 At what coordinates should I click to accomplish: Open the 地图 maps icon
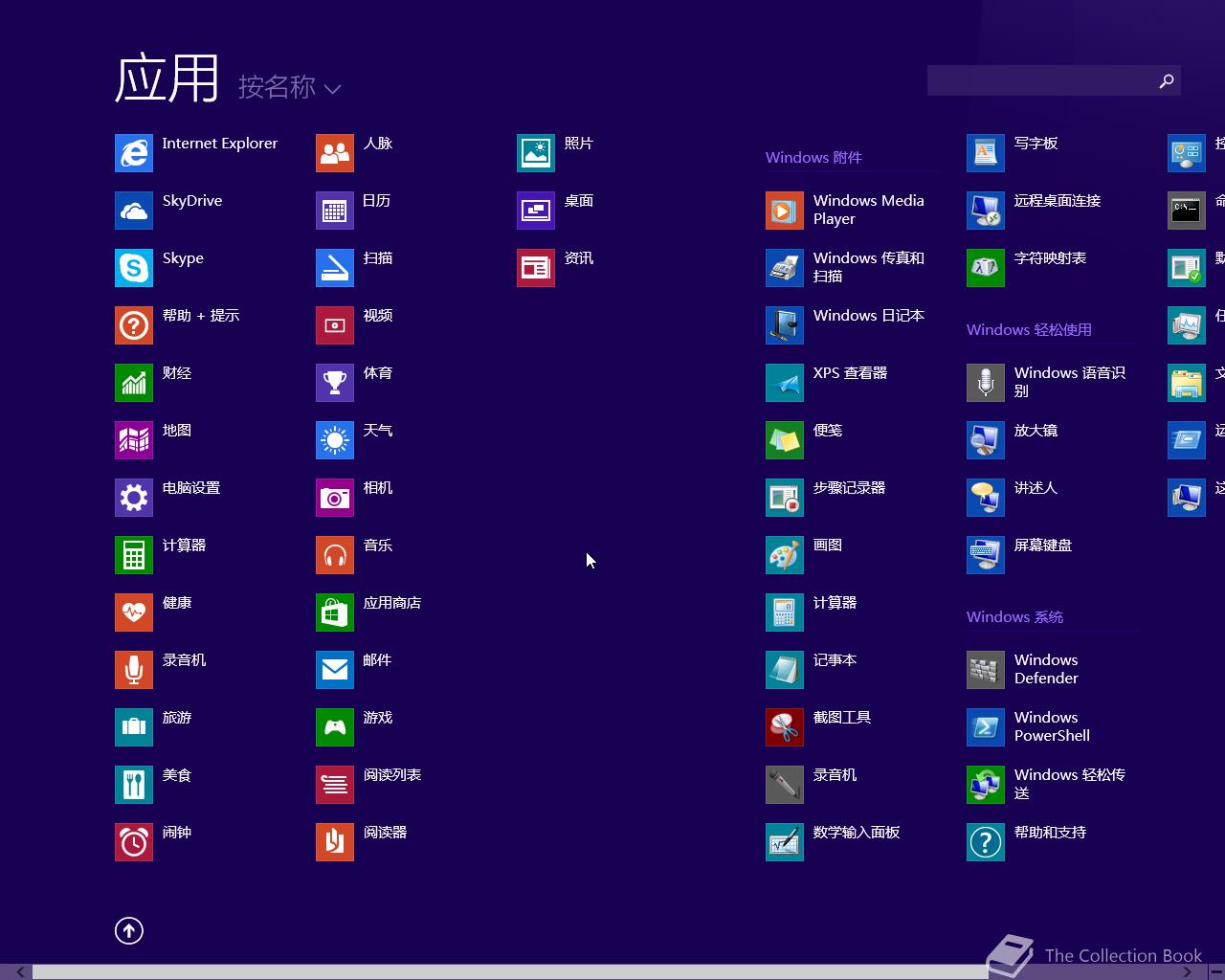pos(134,440)
